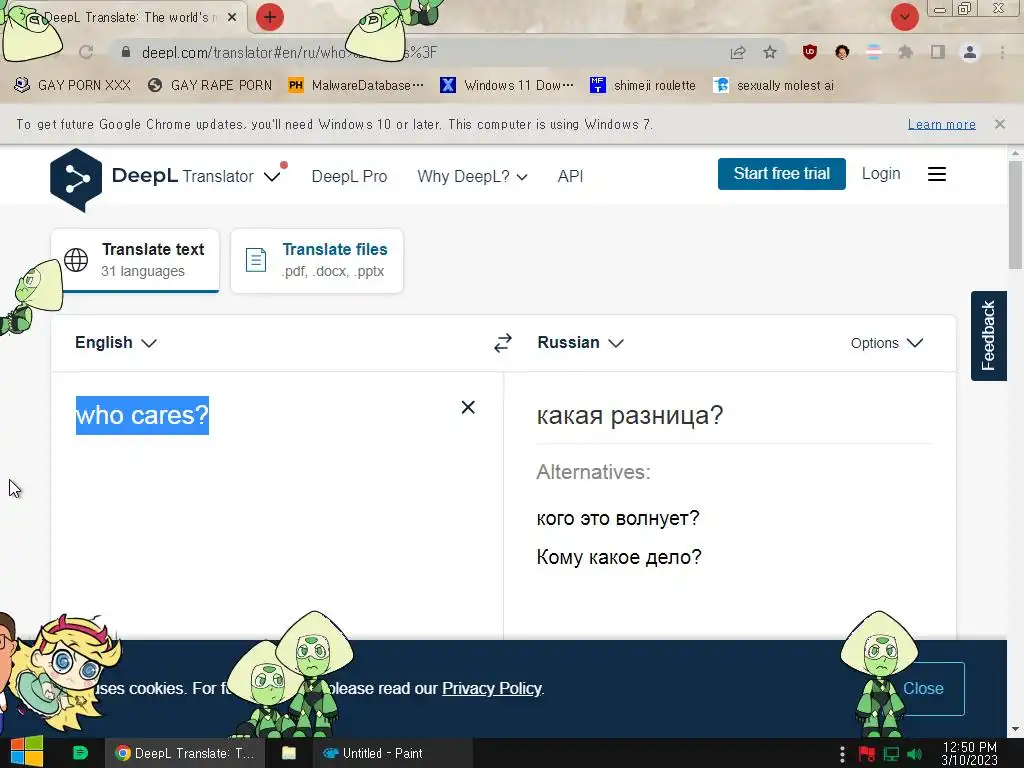Image resolution: width=1024 pixels, height=768 pixels.
Task: Open the green taskbar app icon
Action: point(80,753)
